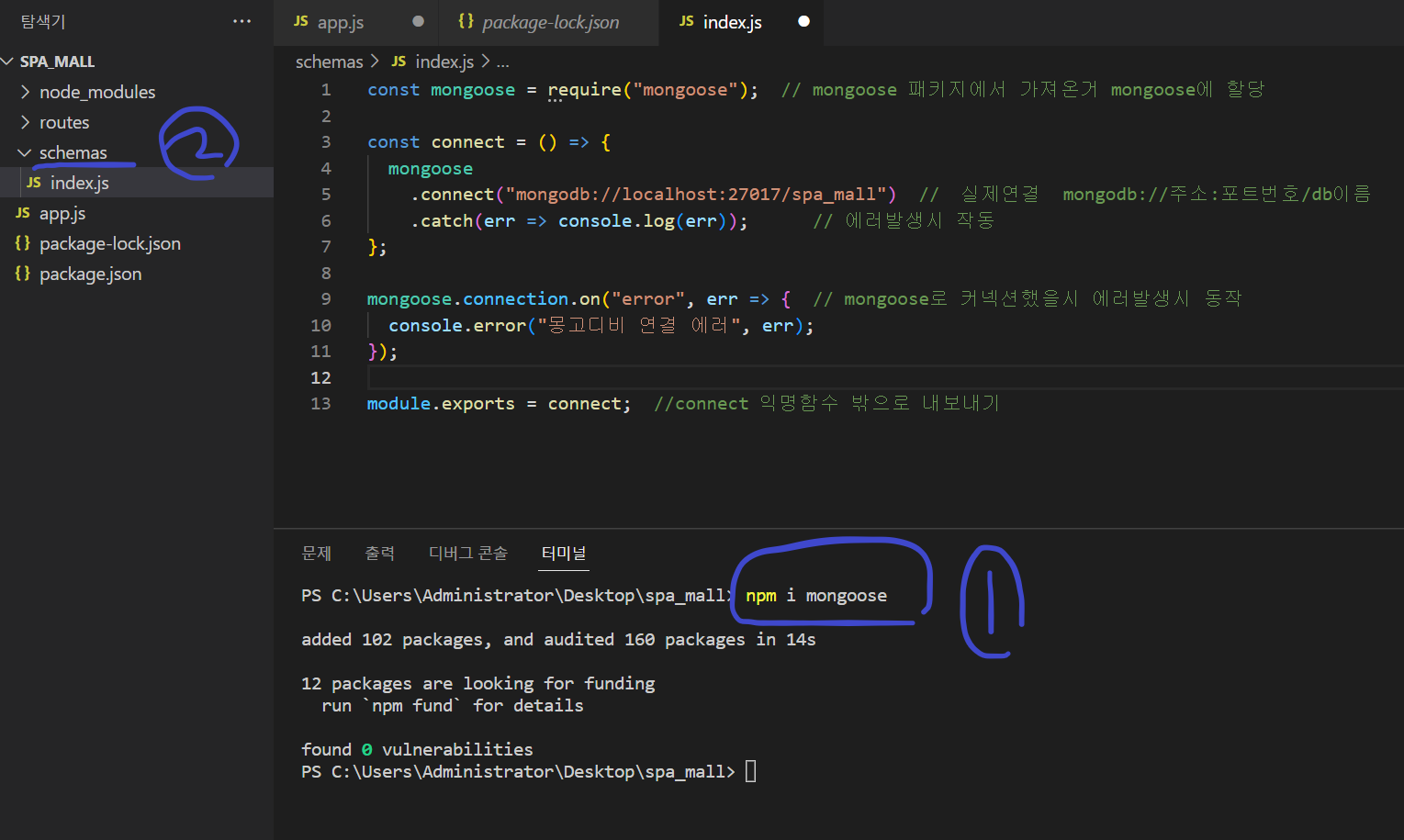Open the 문제 (Problems) panel tab
The height and width of the screenshot is (840, 1404).
[316, 553]
